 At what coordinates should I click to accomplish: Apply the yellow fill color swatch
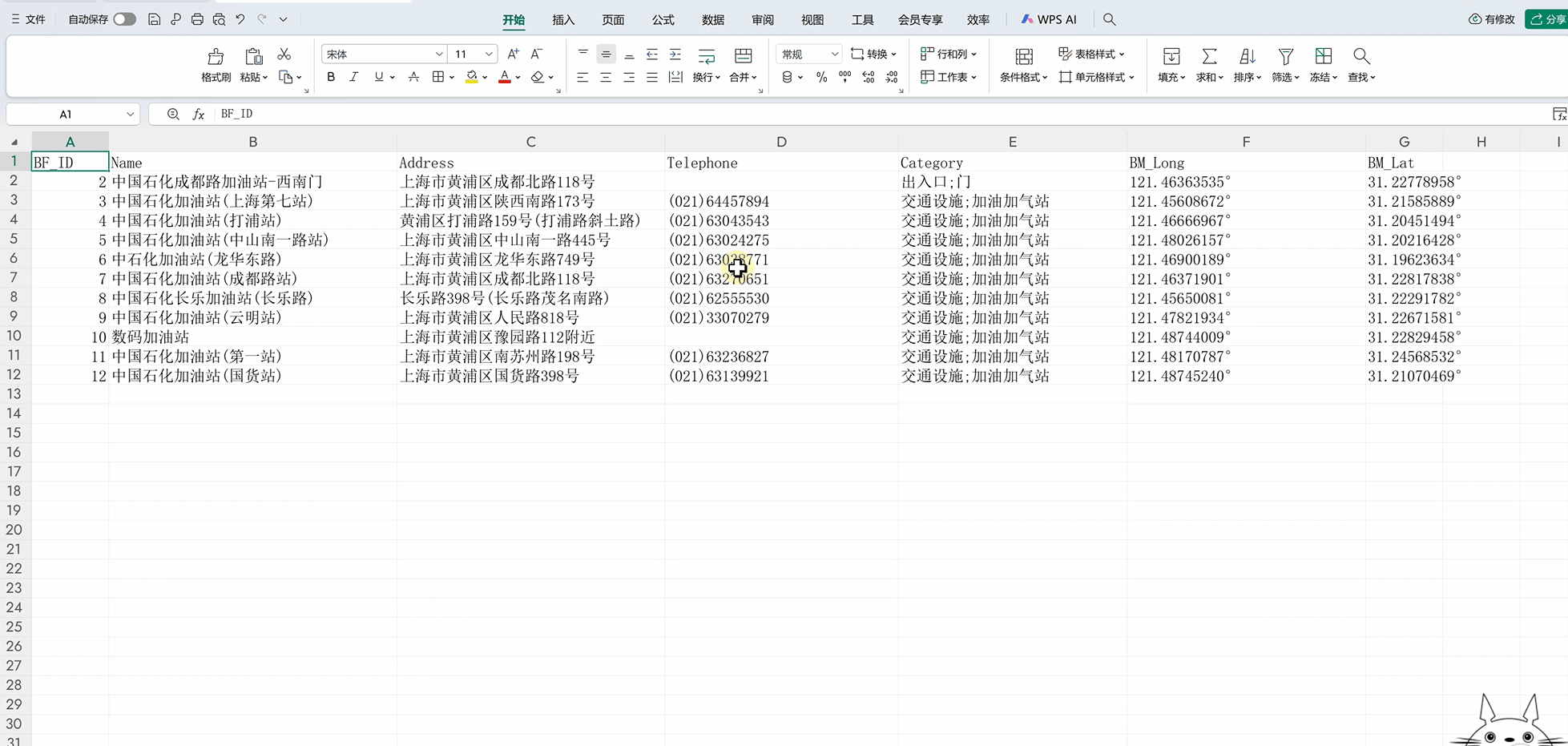coord(472,77)
